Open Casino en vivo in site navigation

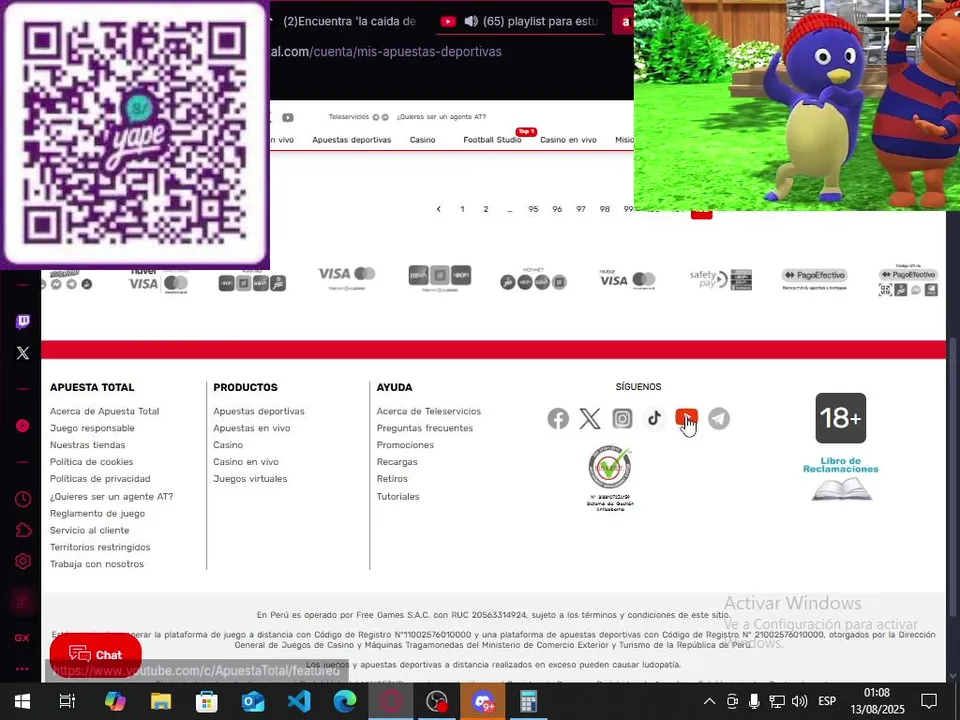pos(568,140)
